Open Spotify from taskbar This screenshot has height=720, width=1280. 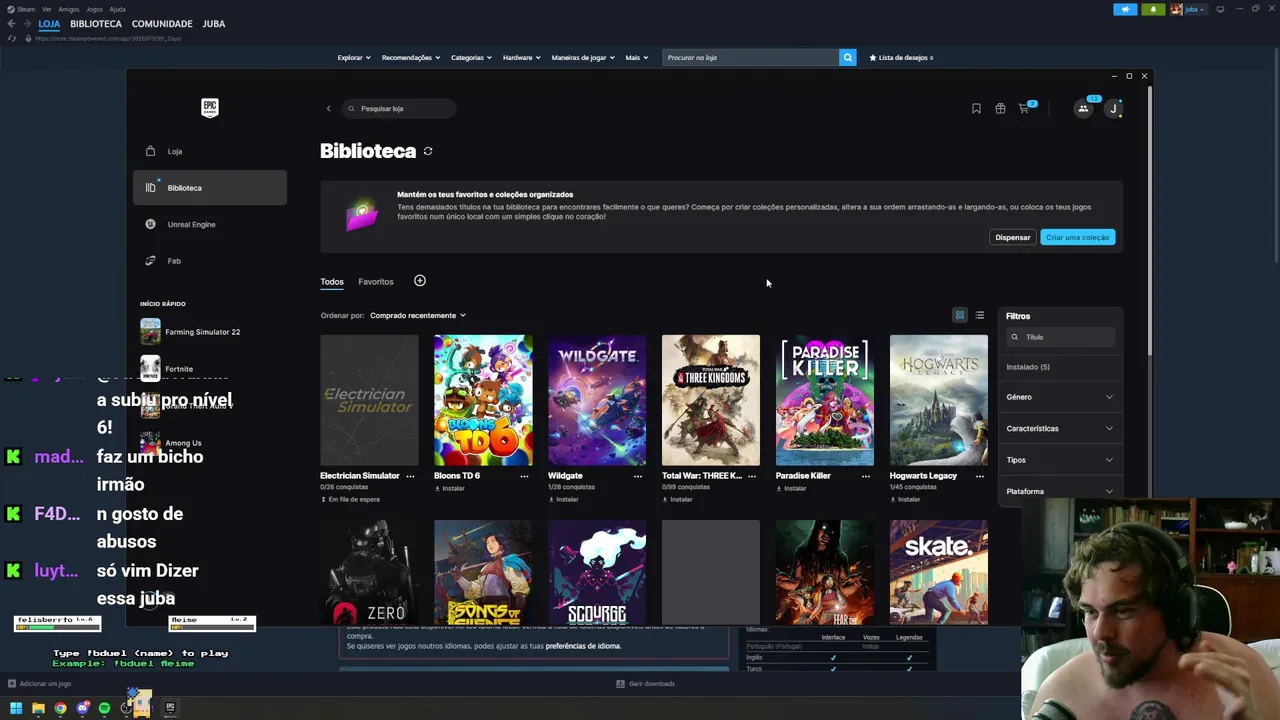click(x=104, y=708)
